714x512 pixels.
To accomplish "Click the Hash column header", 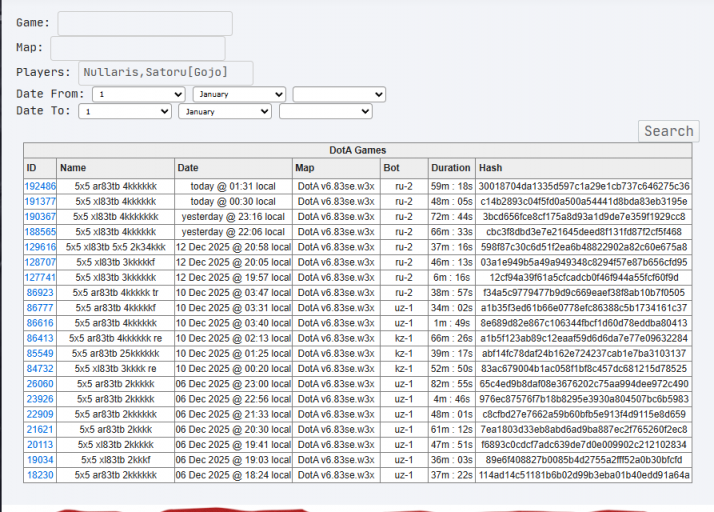I will click(584, 168).
